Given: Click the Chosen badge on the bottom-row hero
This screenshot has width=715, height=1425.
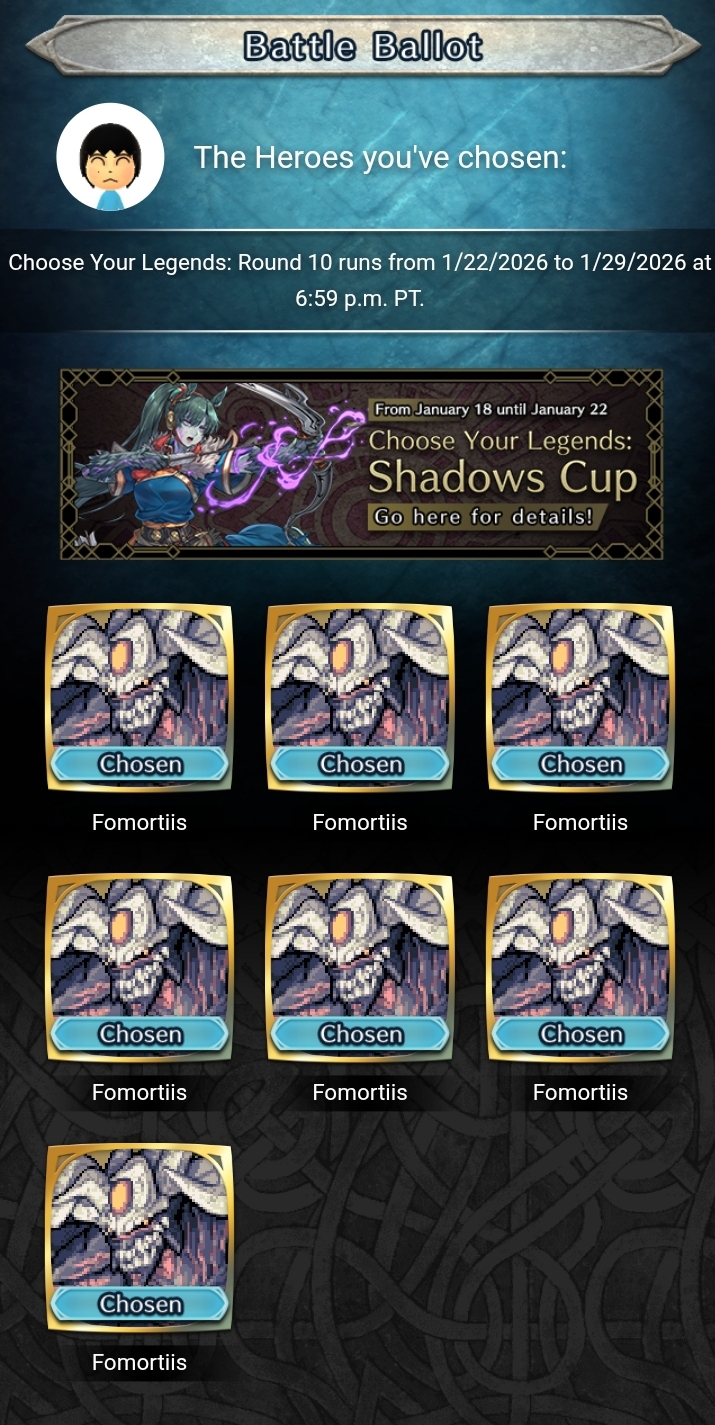Looking at the screenshot, I should (140, 1305).
